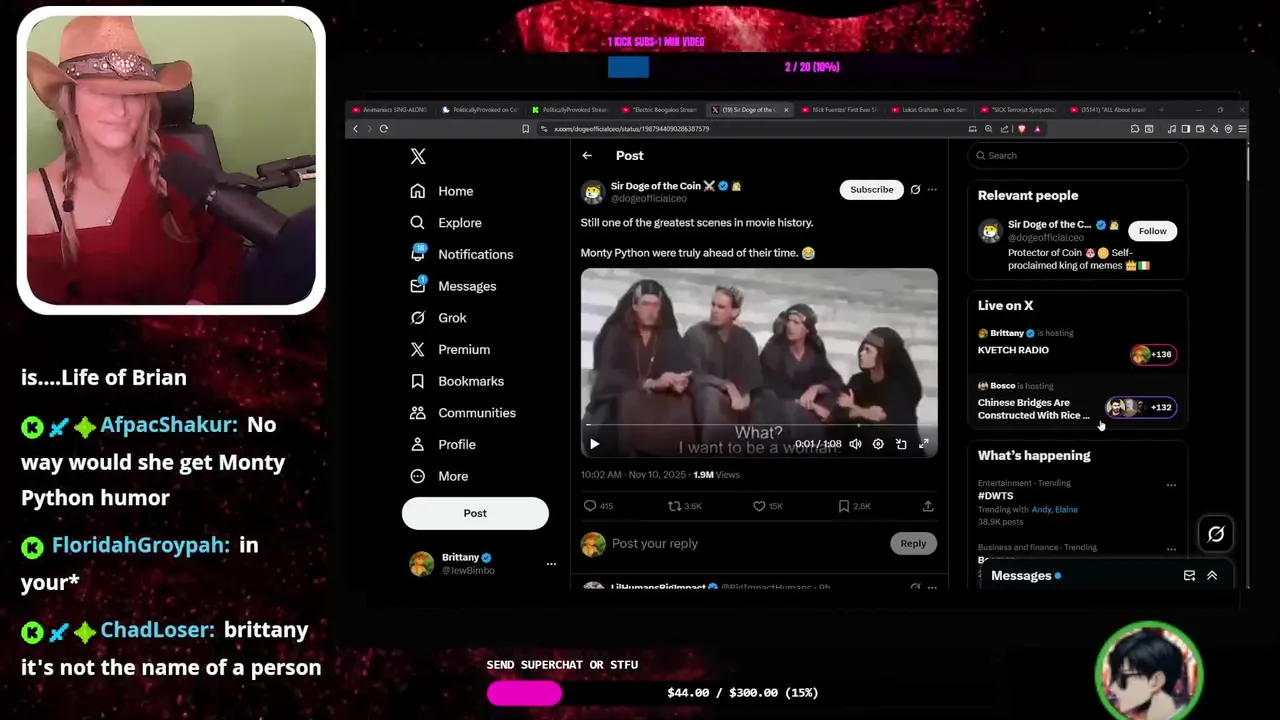
Task: Open the More menu in the sidebar
Action: click(439, 476)
